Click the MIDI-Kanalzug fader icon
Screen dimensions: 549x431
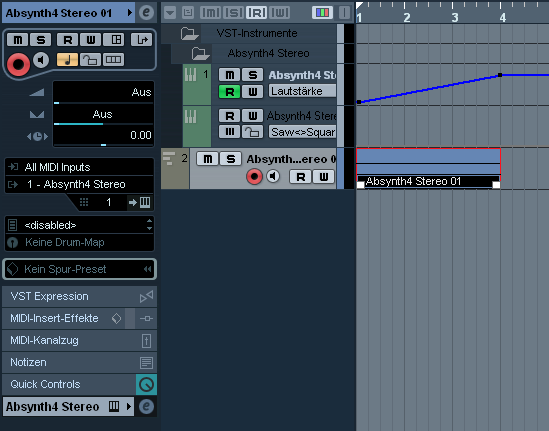click(x=146, y=341)
